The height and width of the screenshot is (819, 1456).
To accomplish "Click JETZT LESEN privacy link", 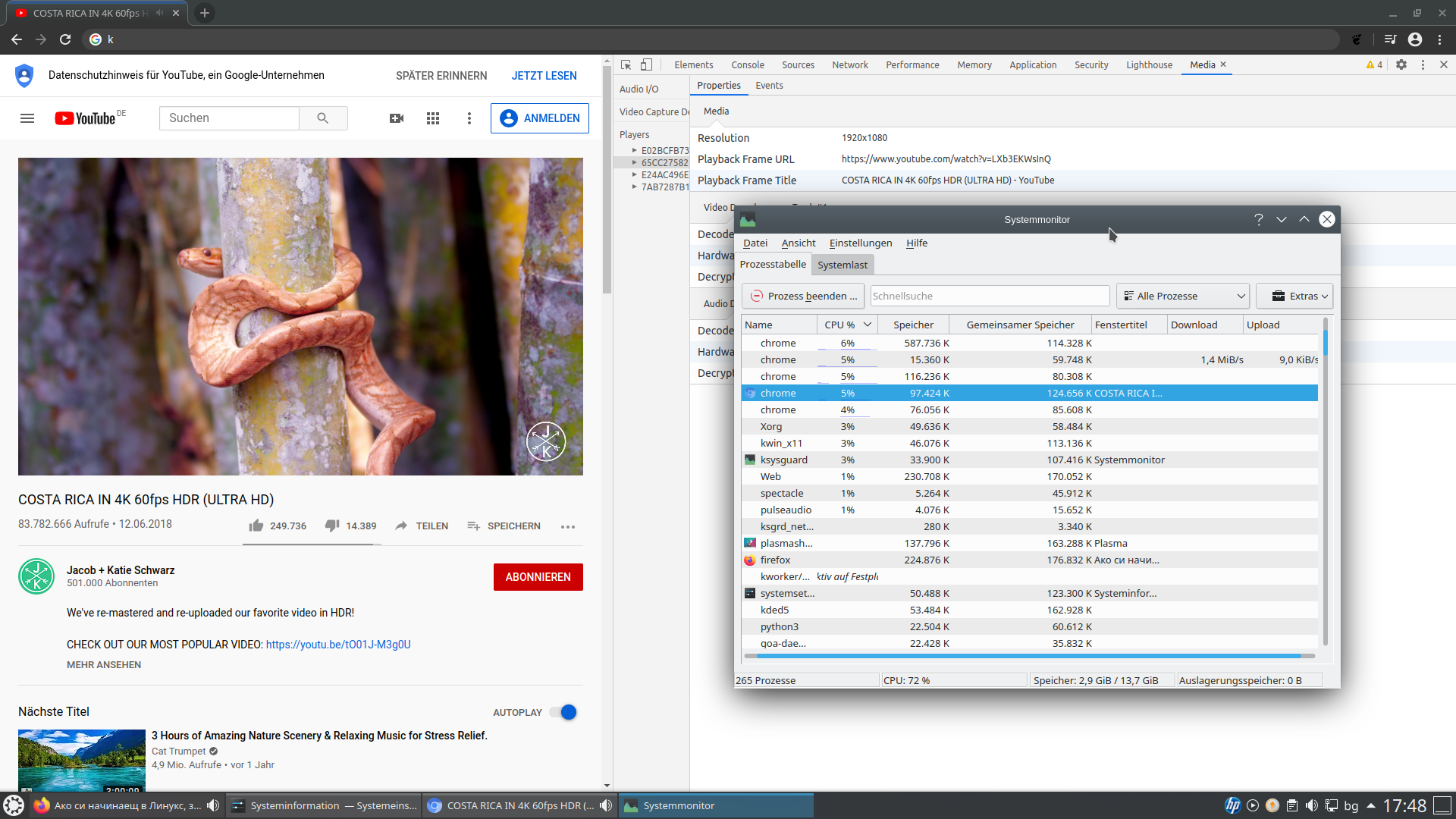I will click(544, 76).
